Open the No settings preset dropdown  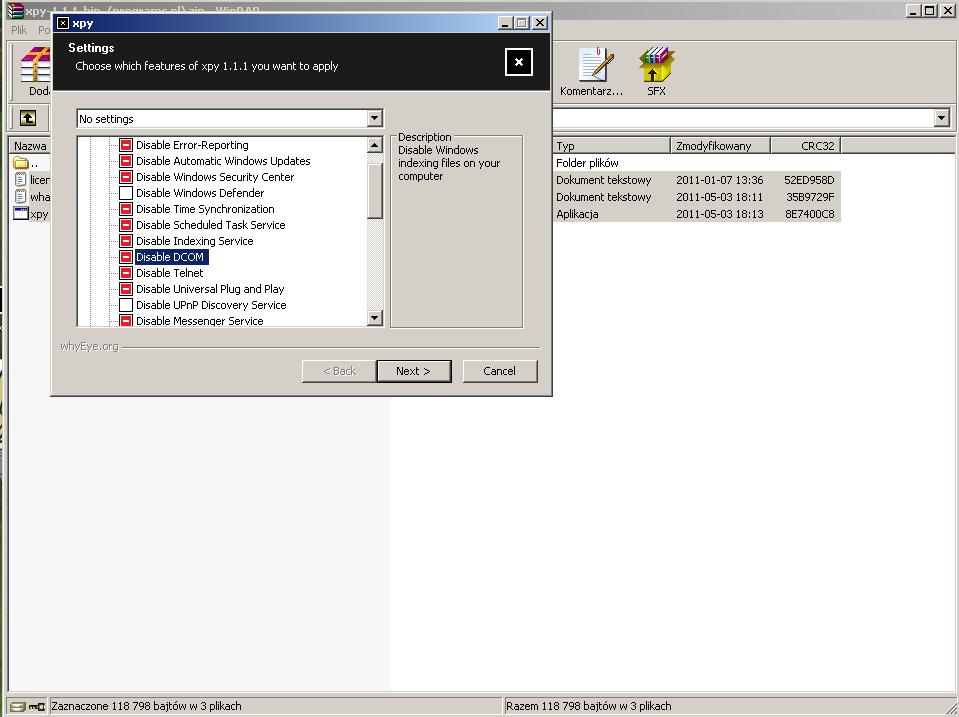tap(375, 118)
